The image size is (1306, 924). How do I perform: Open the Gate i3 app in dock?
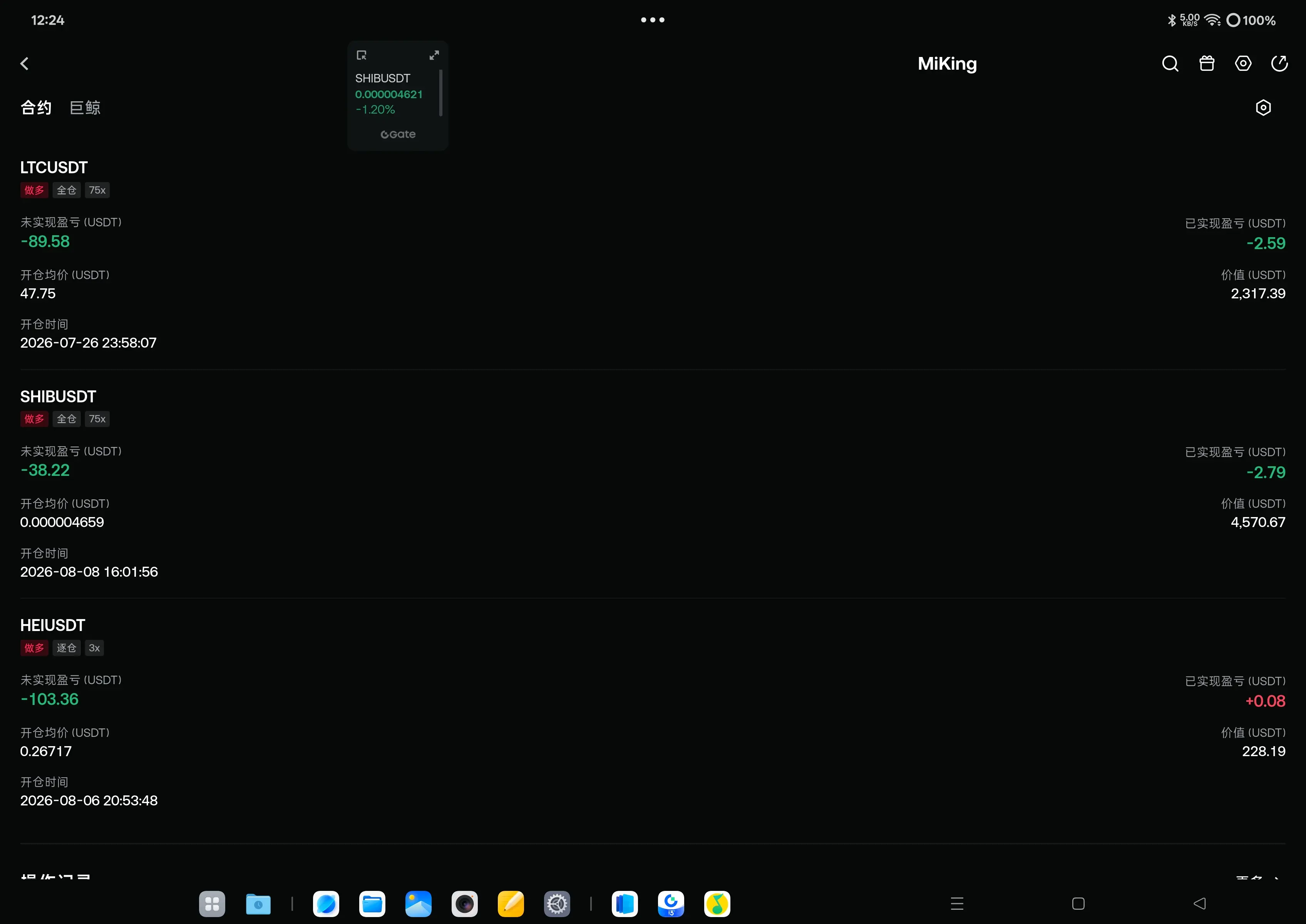pos(671,904)
